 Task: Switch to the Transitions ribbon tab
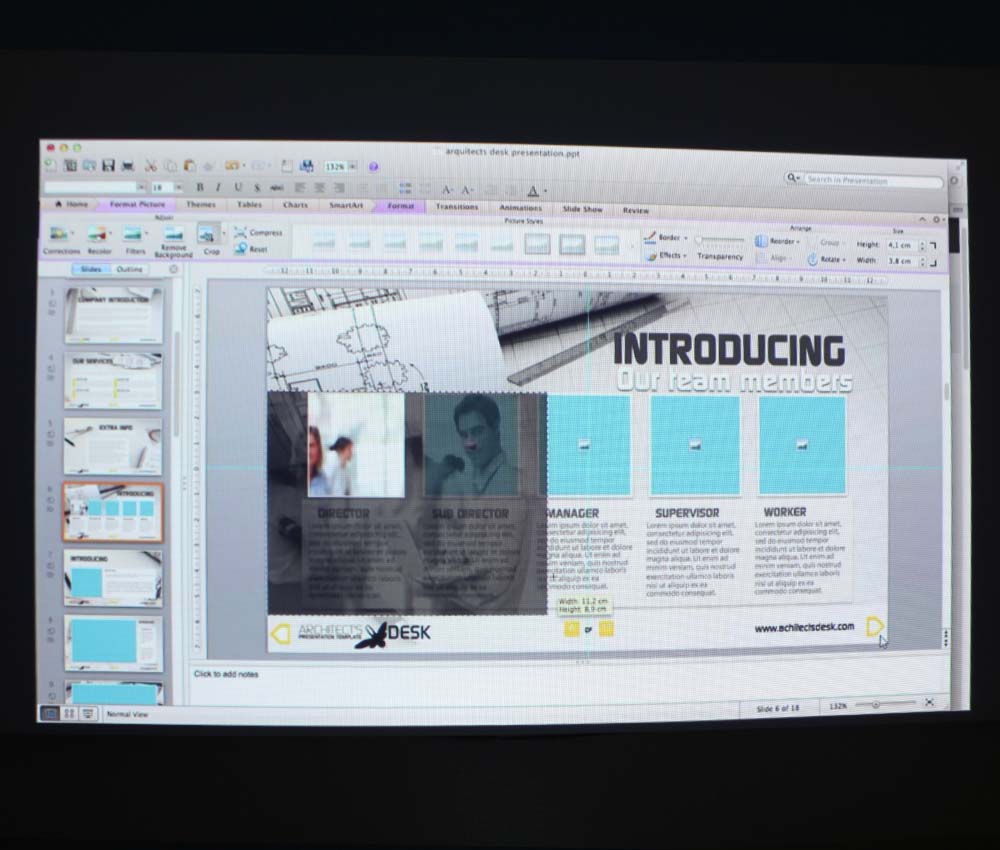[457, 207]
